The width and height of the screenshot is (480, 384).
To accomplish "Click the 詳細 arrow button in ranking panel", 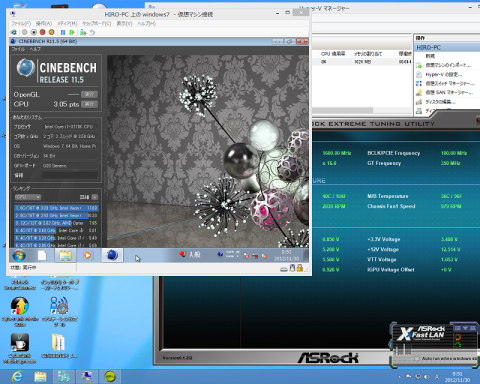I will point(95,197).
